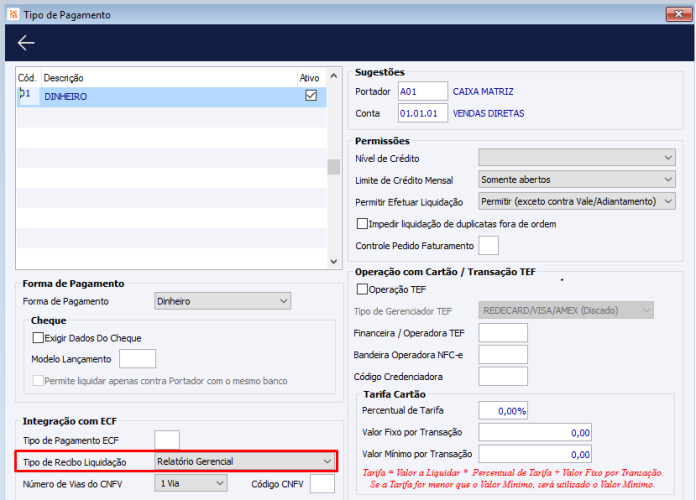Viewport: 696px width, 500px height.
Task: Select the DINHEIRO row in the list
Action: [171, 96]
